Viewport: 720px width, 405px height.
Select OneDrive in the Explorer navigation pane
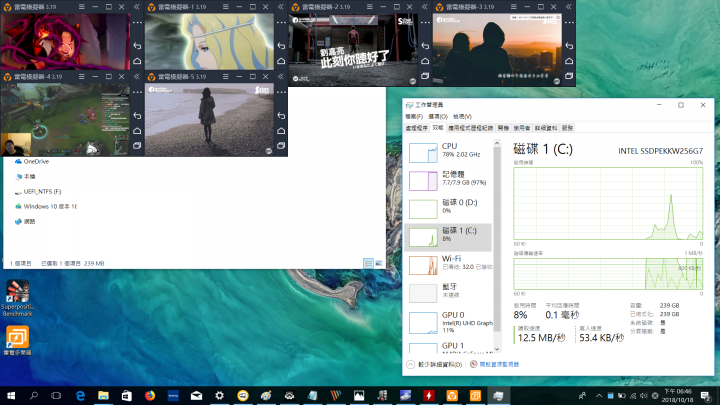click(x=32, y=162)
